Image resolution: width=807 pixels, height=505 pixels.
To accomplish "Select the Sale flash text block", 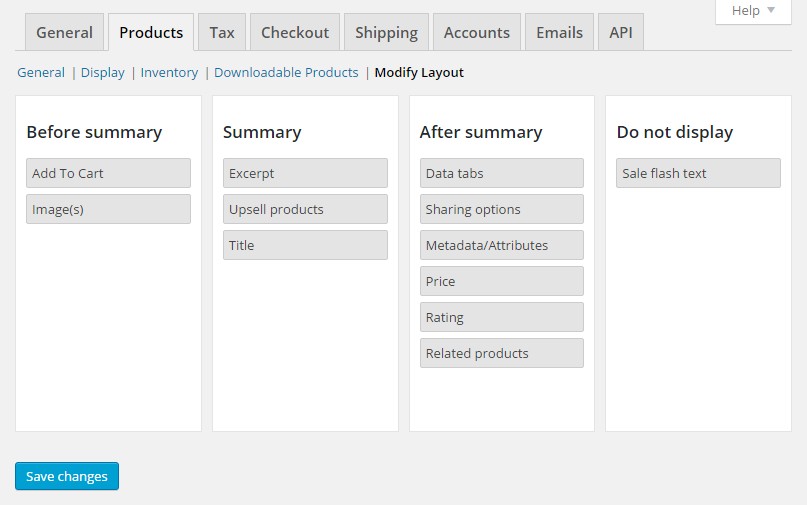I will tap(698, 173).
